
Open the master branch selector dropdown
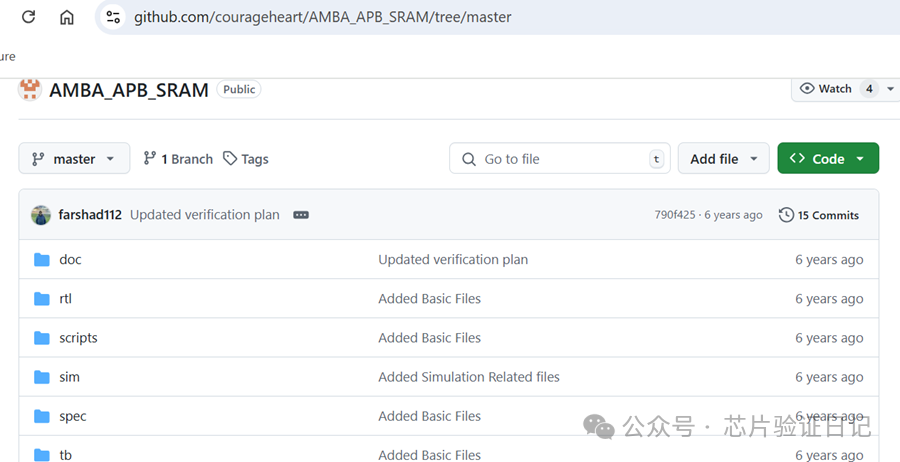[74, 159]
